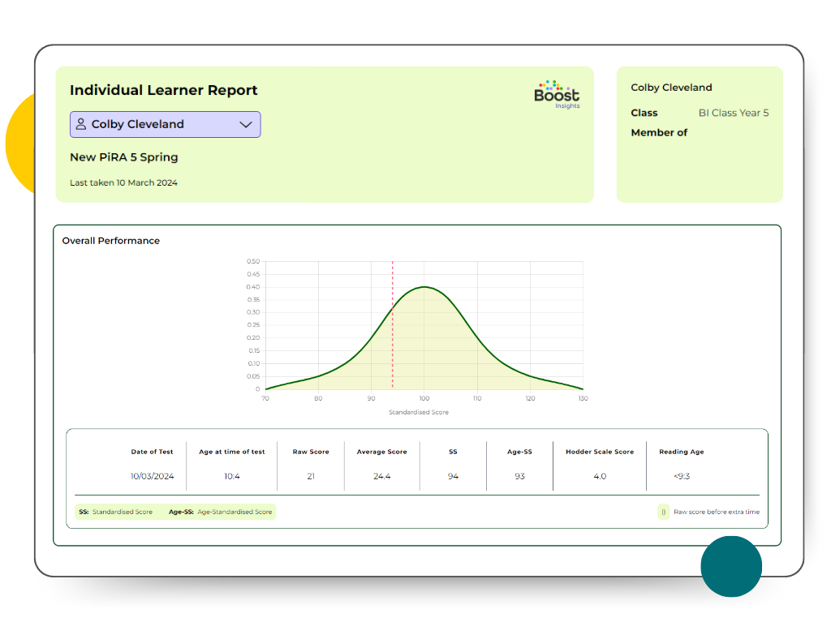This screenshot has height=622, width=830.
Task: Click the learner profile person icon
Action: coord(81,124)
